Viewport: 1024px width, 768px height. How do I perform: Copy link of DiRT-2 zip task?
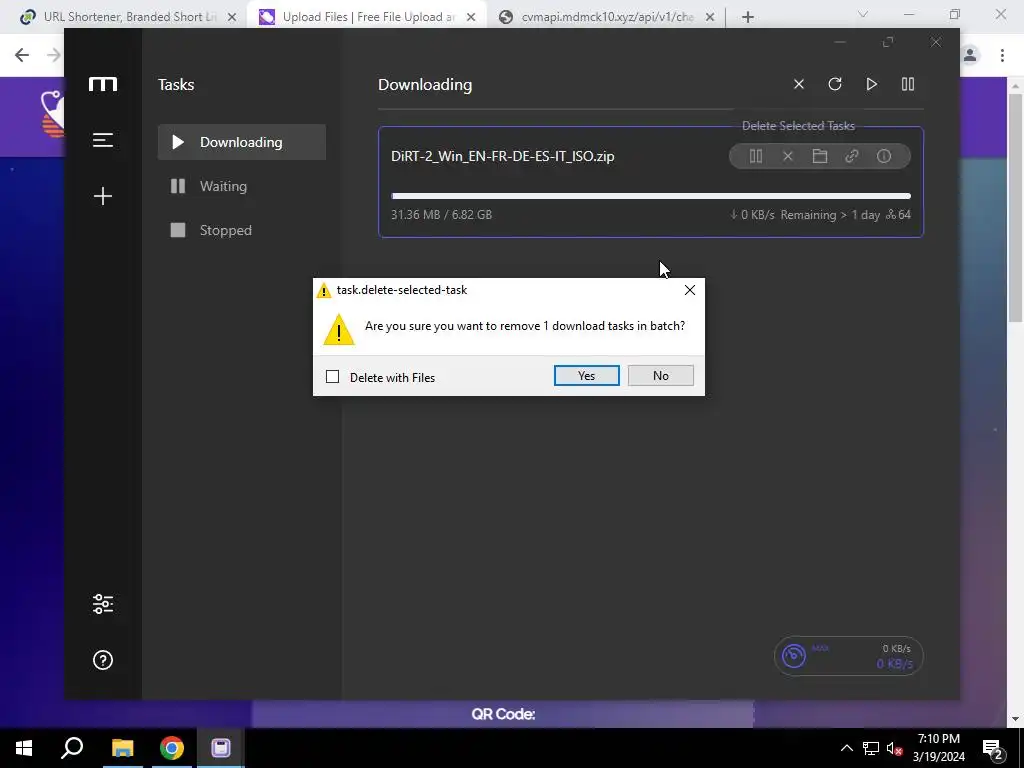coord(852,156)
